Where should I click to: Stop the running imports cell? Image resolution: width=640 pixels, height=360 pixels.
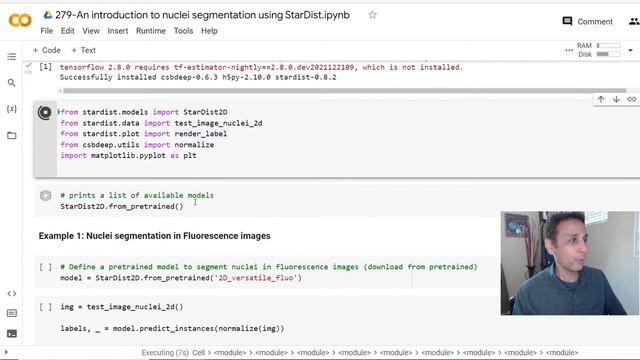click(44, 112)
